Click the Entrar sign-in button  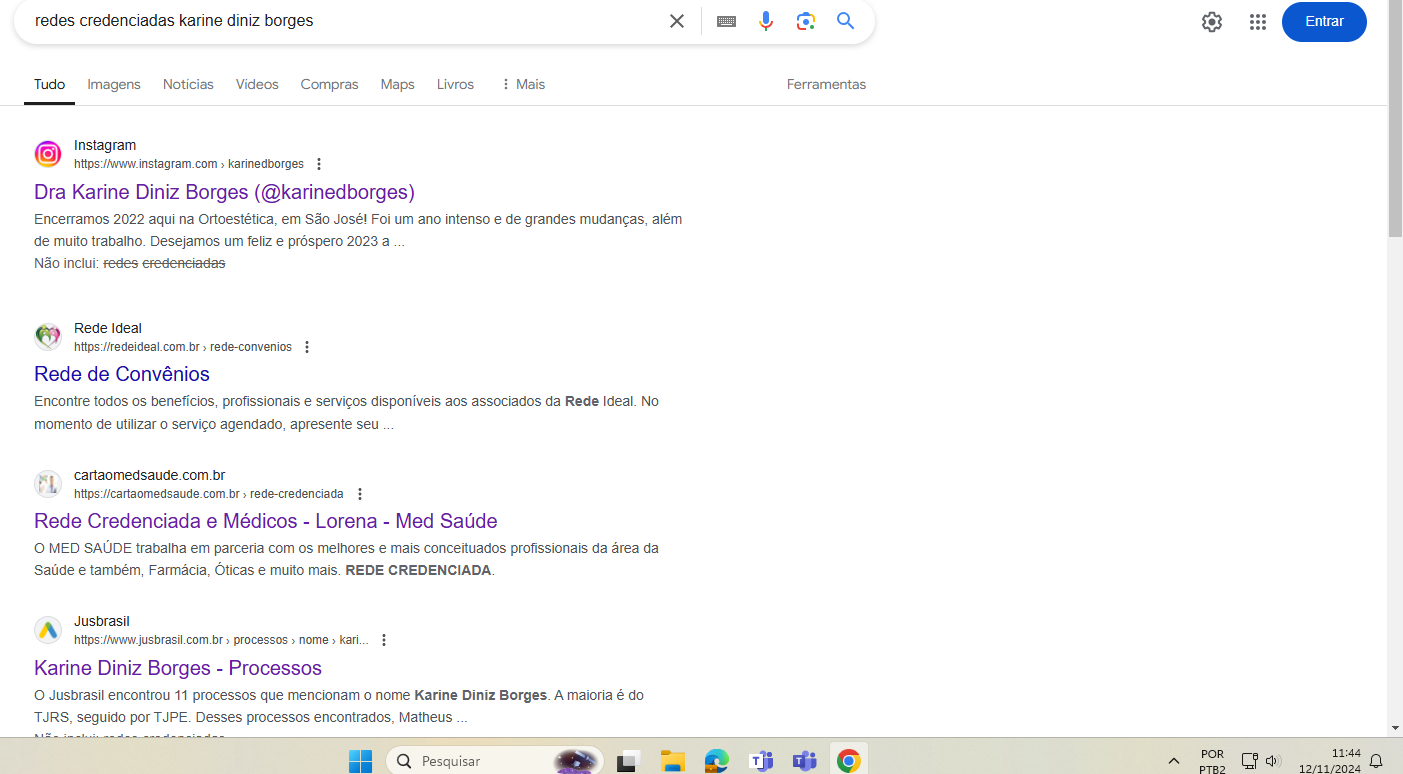1324,22
